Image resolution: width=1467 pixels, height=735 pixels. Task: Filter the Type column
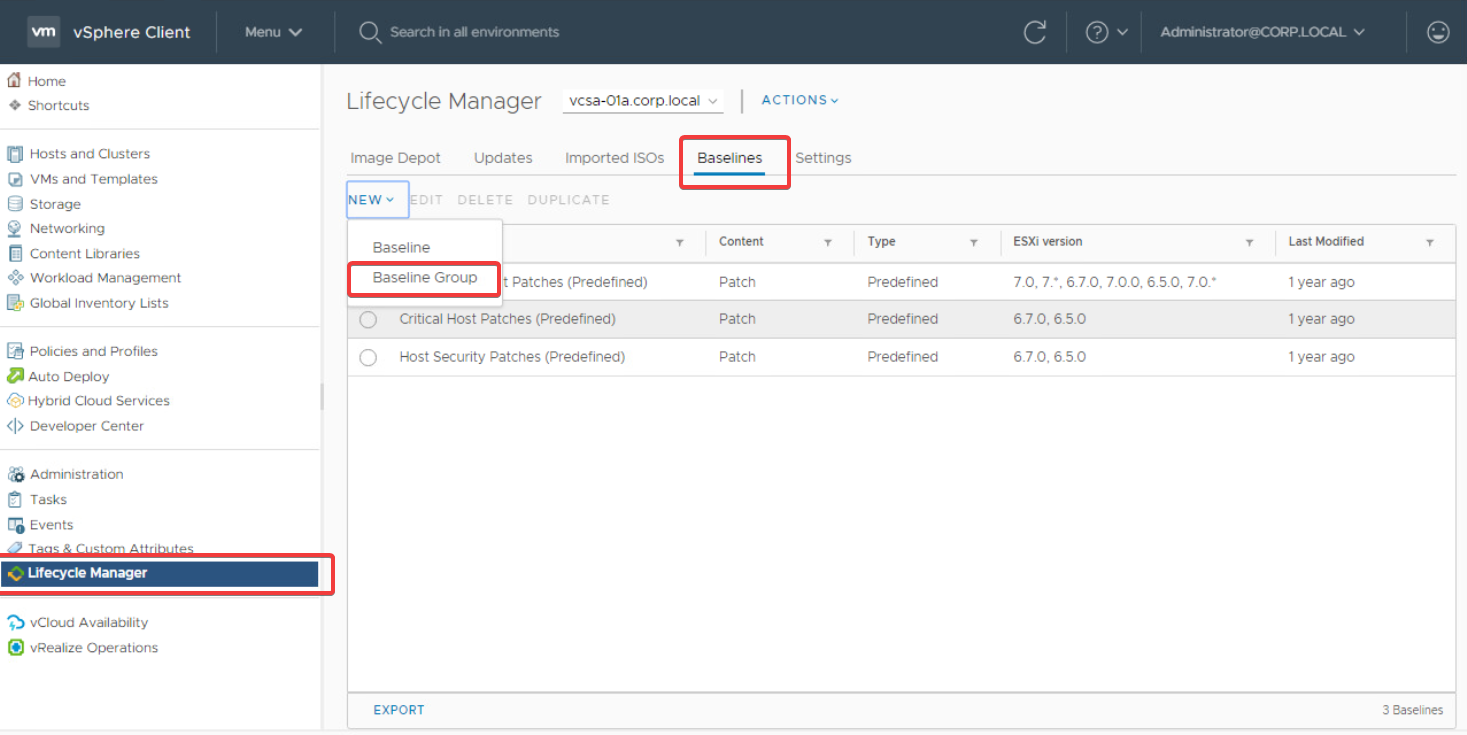974,243
